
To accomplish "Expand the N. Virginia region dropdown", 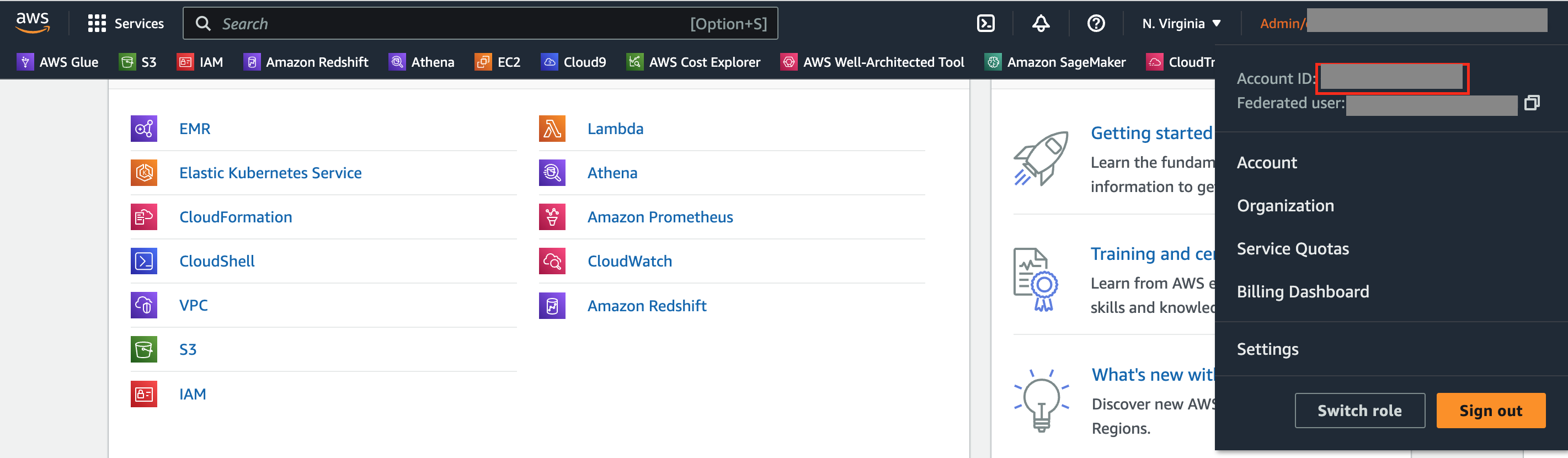I will [x=1181, y=24].
